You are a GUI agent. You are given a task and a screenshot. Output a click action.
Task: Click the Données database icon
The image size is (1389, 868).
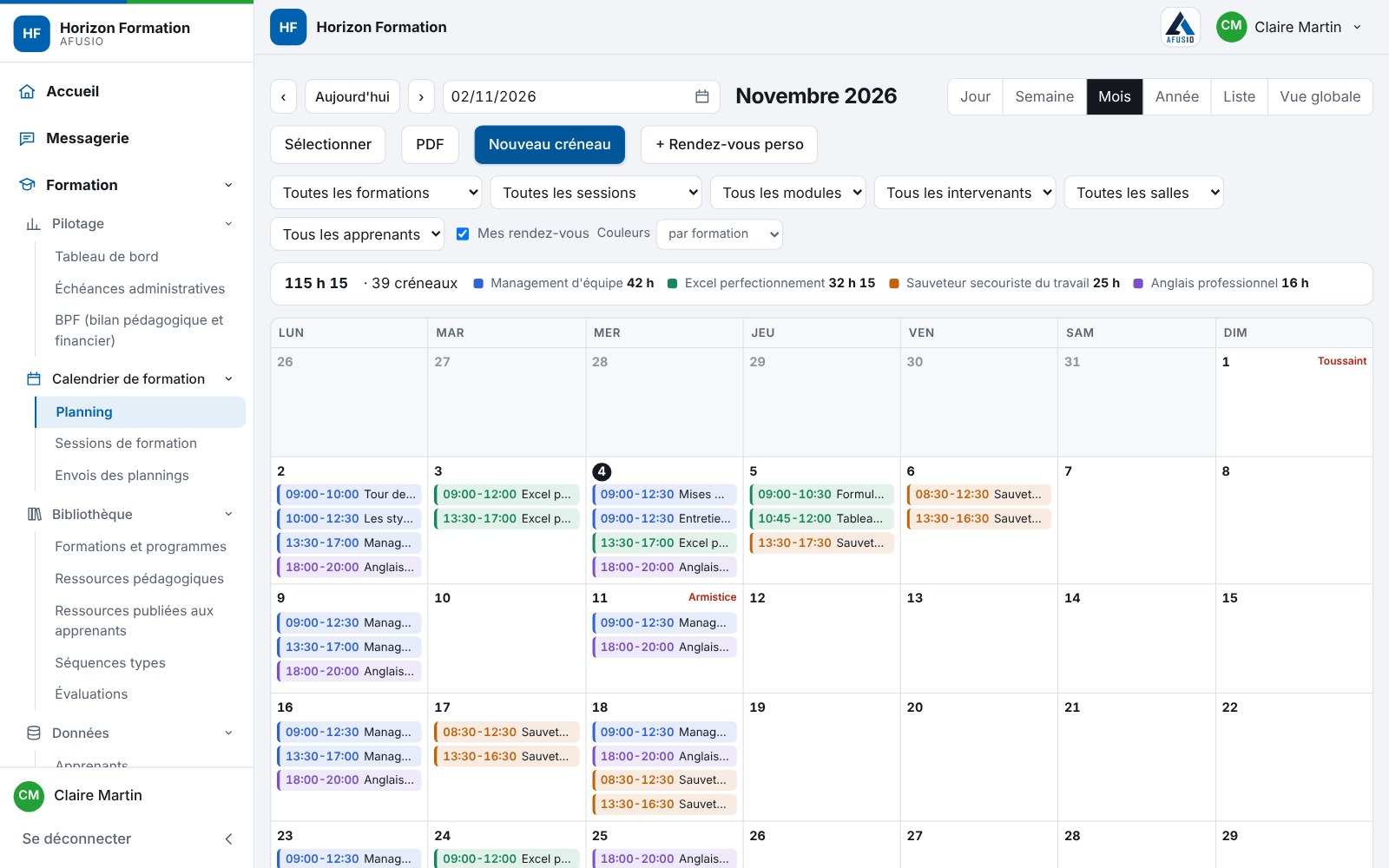pos(34,733)
